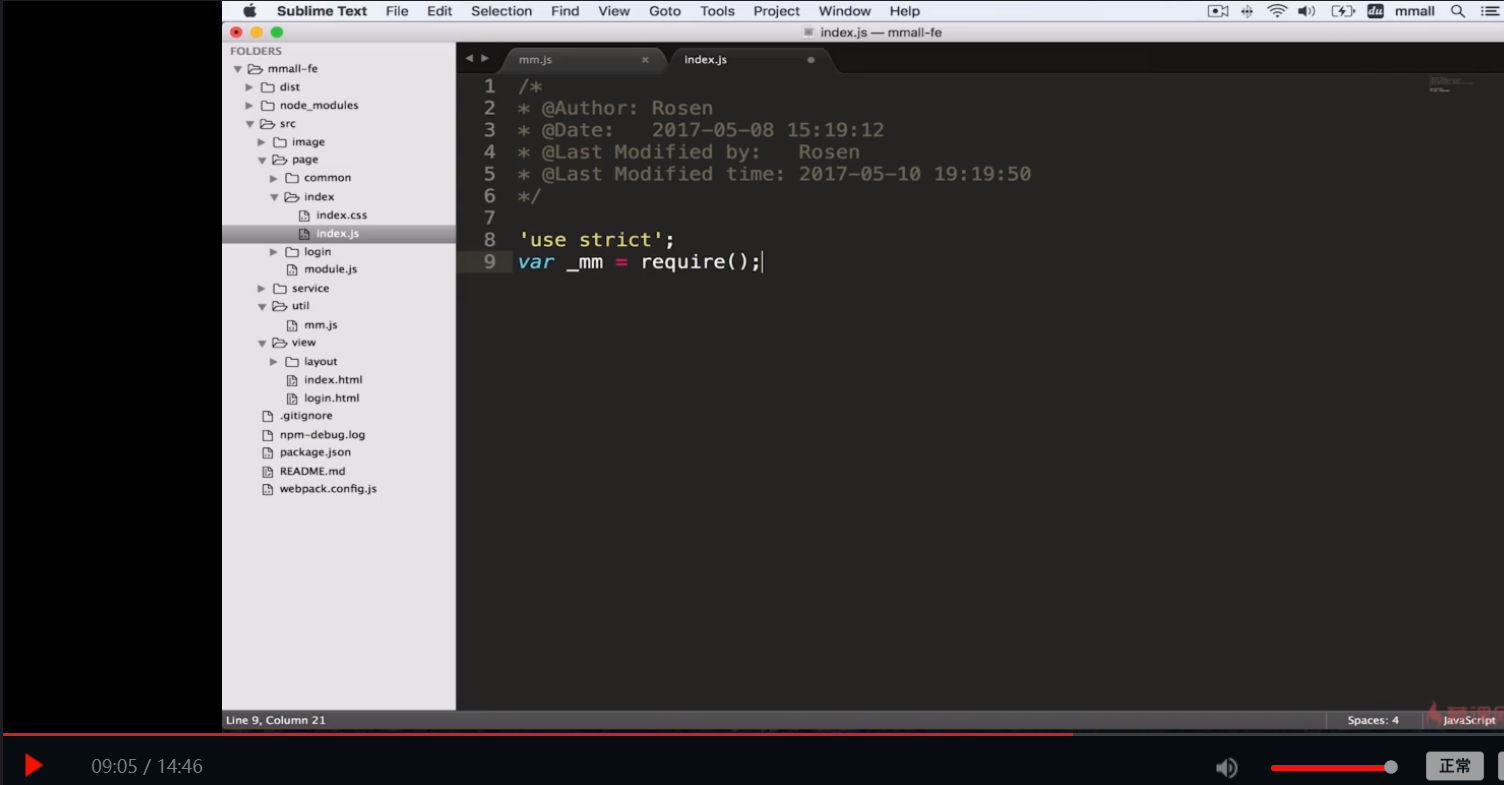This screenshot has width=1504, height=785.
Task: Open package.json file
Action: pos(315,452)
